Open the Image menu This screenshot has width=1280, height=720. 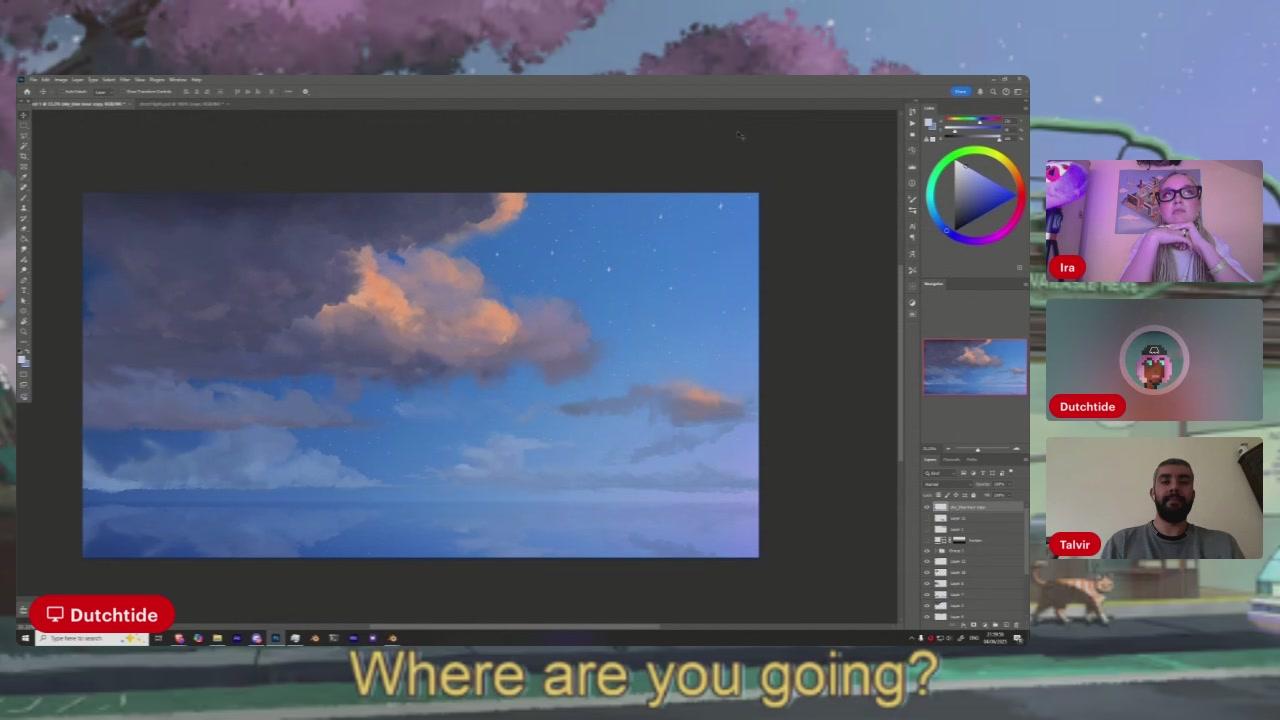(61, 79)
